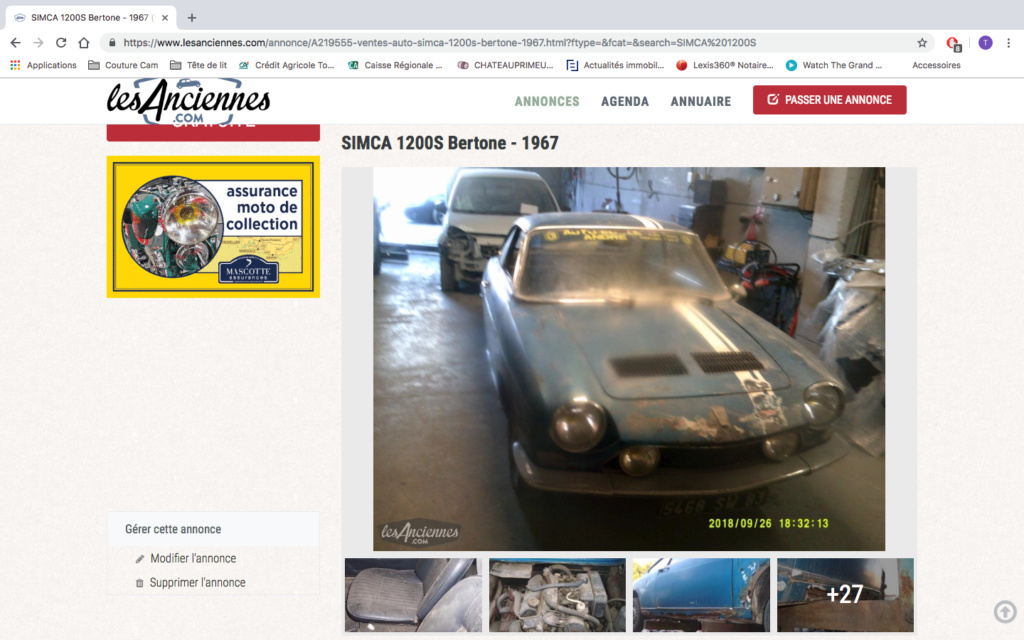1024x640 pixels.
Task: Enlarge the main Simca front photo
Action: (629, 359)
